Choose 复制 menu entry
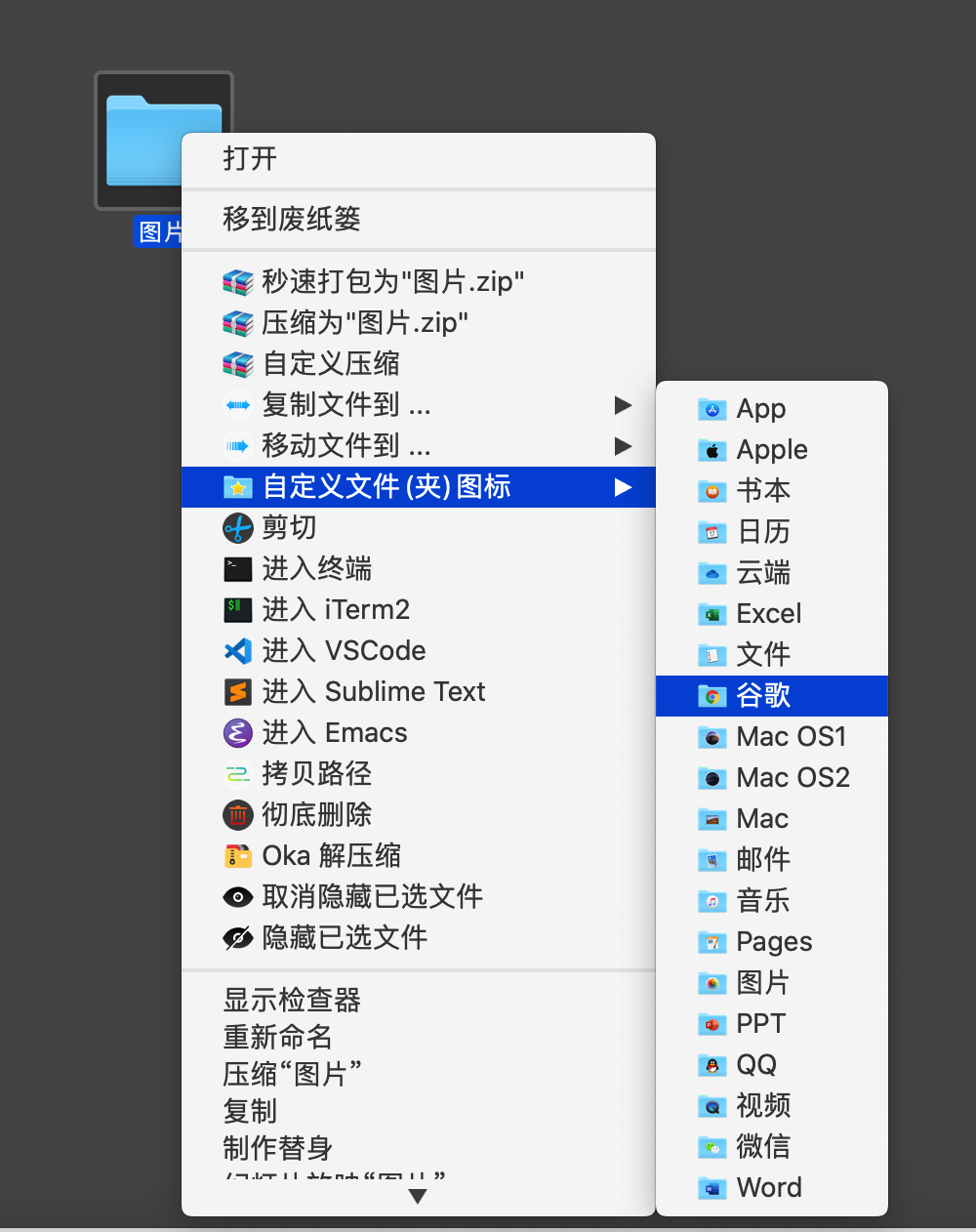Viewport: 976px width, 1232px height. 418,1111
